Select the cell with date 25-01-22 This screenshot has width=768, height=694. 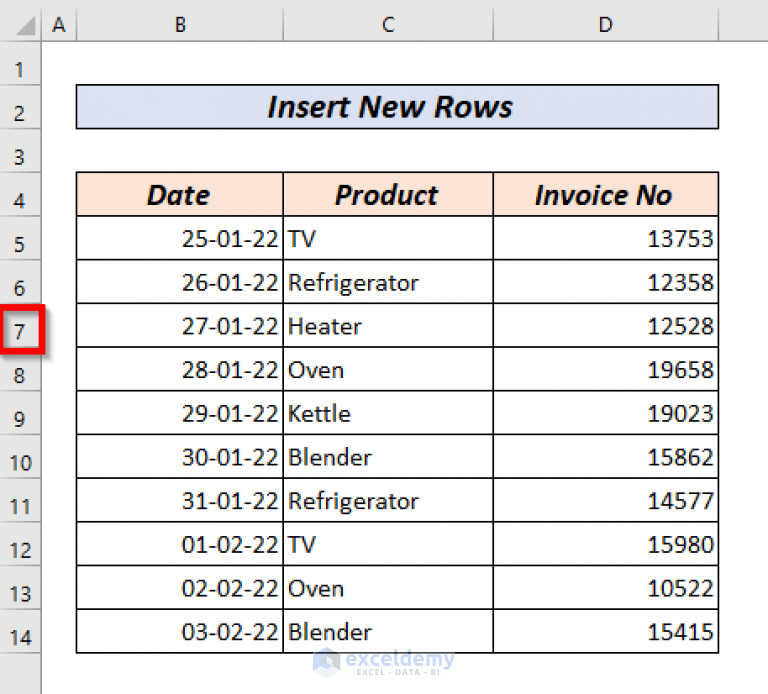point(180,239)
